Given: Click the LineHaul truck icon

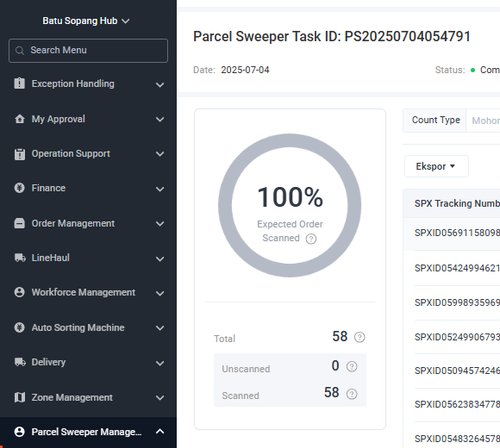Looking at the screenshot, I should click(20, 258).
